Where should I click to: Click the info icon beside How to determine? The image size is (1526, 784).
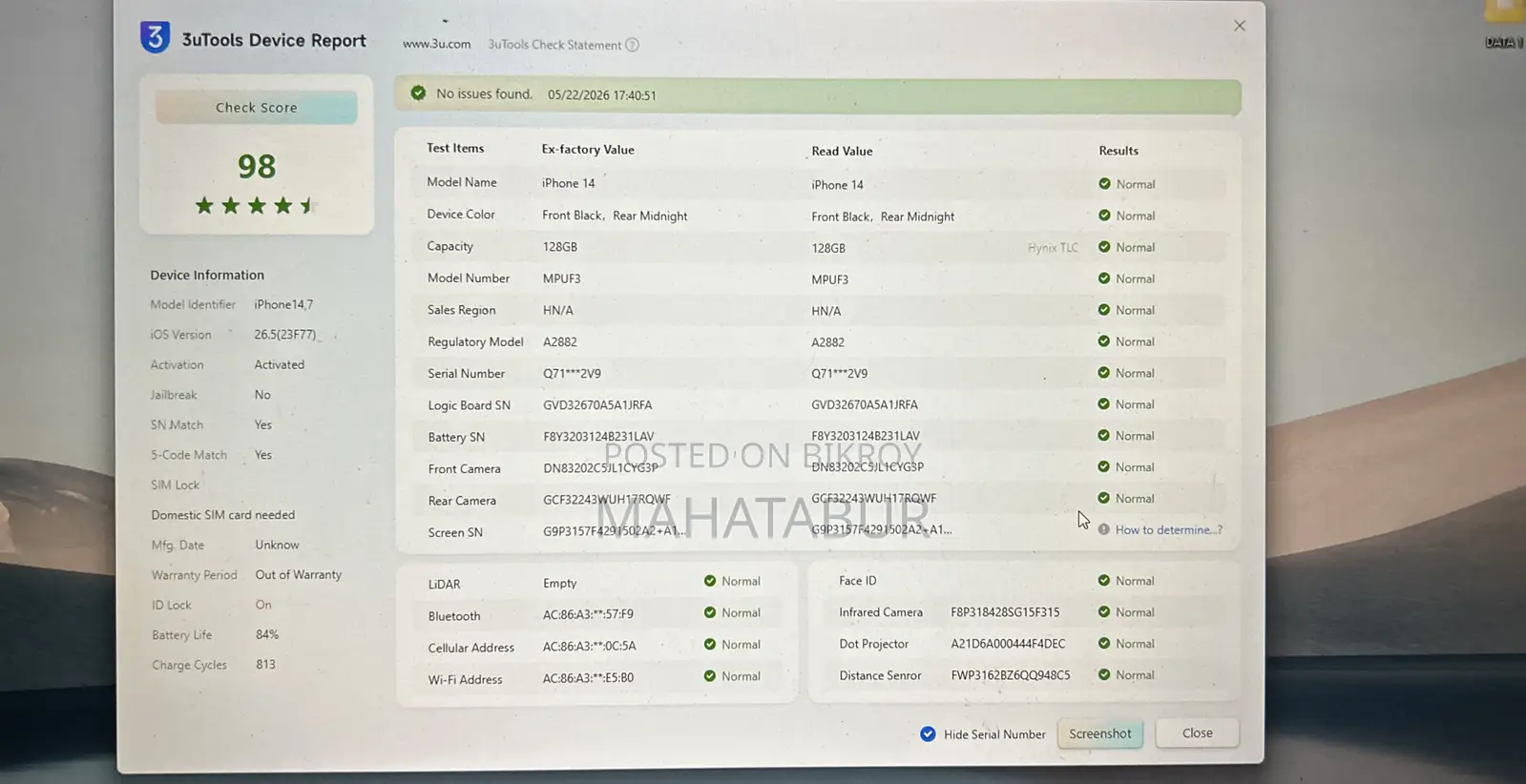(1104, 529)
